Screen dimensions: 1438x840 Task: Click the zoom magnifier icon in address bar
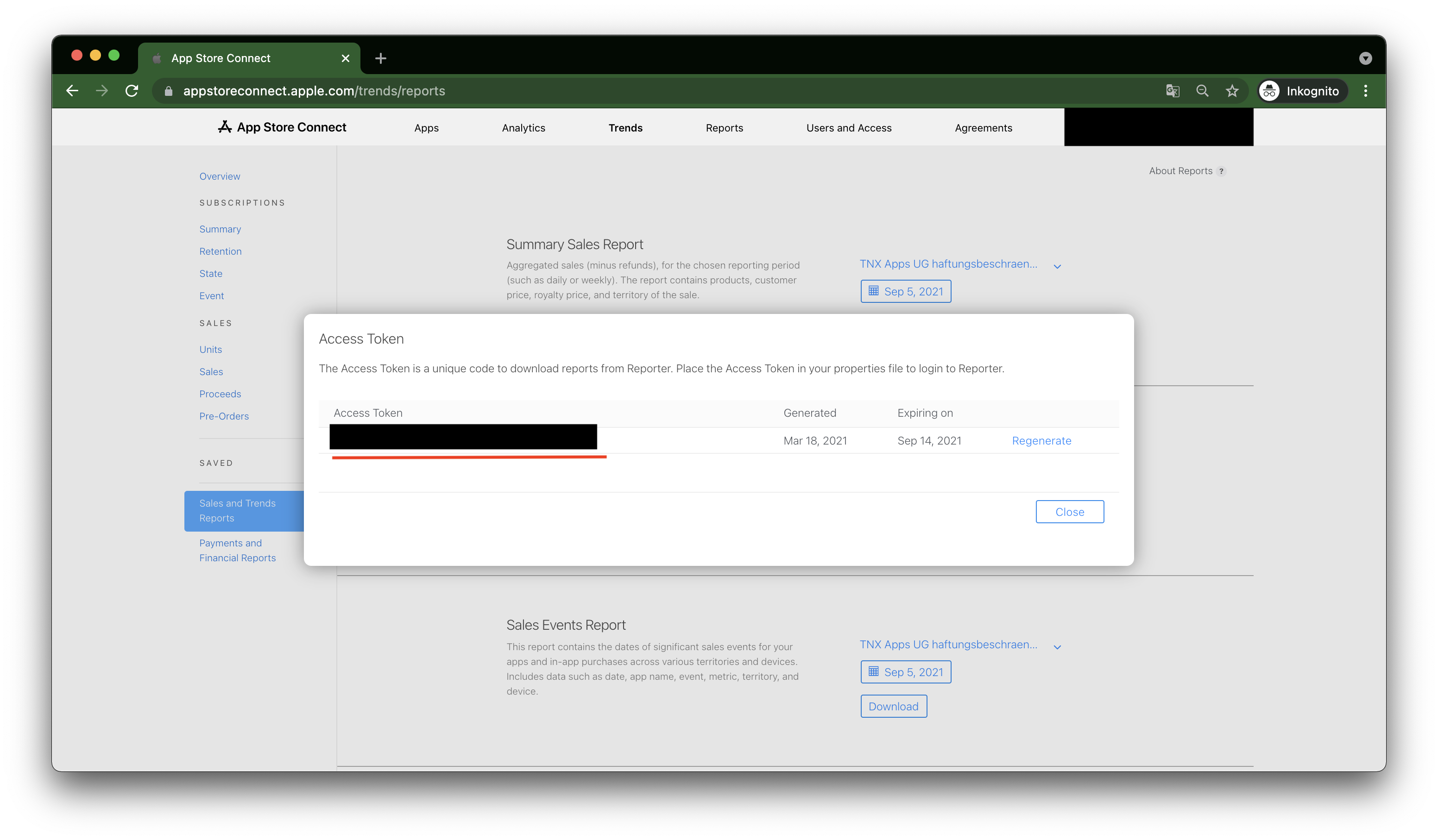(1202, 91)
